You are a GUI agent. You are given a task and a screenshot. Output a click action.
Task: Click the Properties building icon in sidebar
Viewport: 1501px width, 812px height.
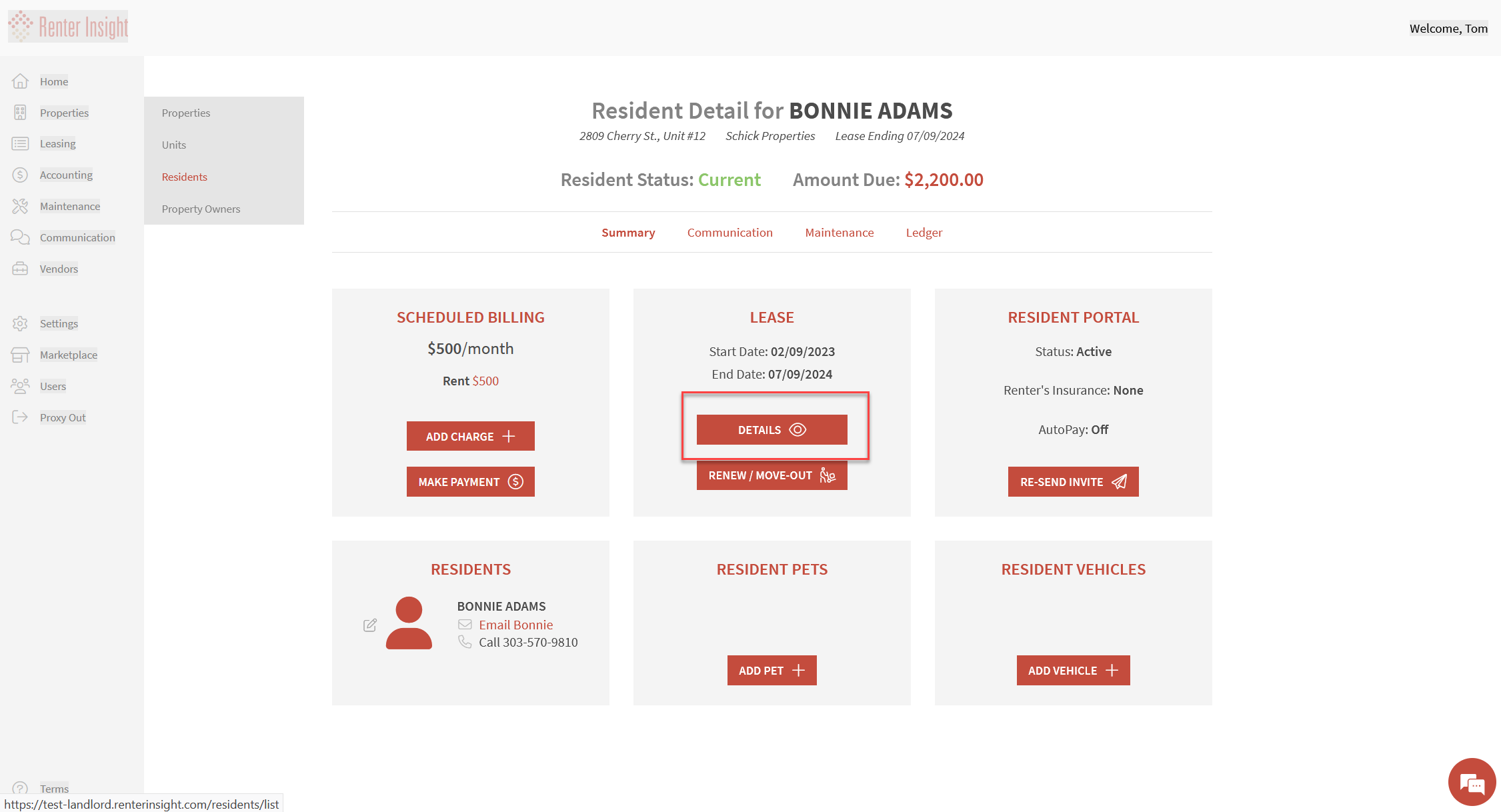[x=20, y=113]
